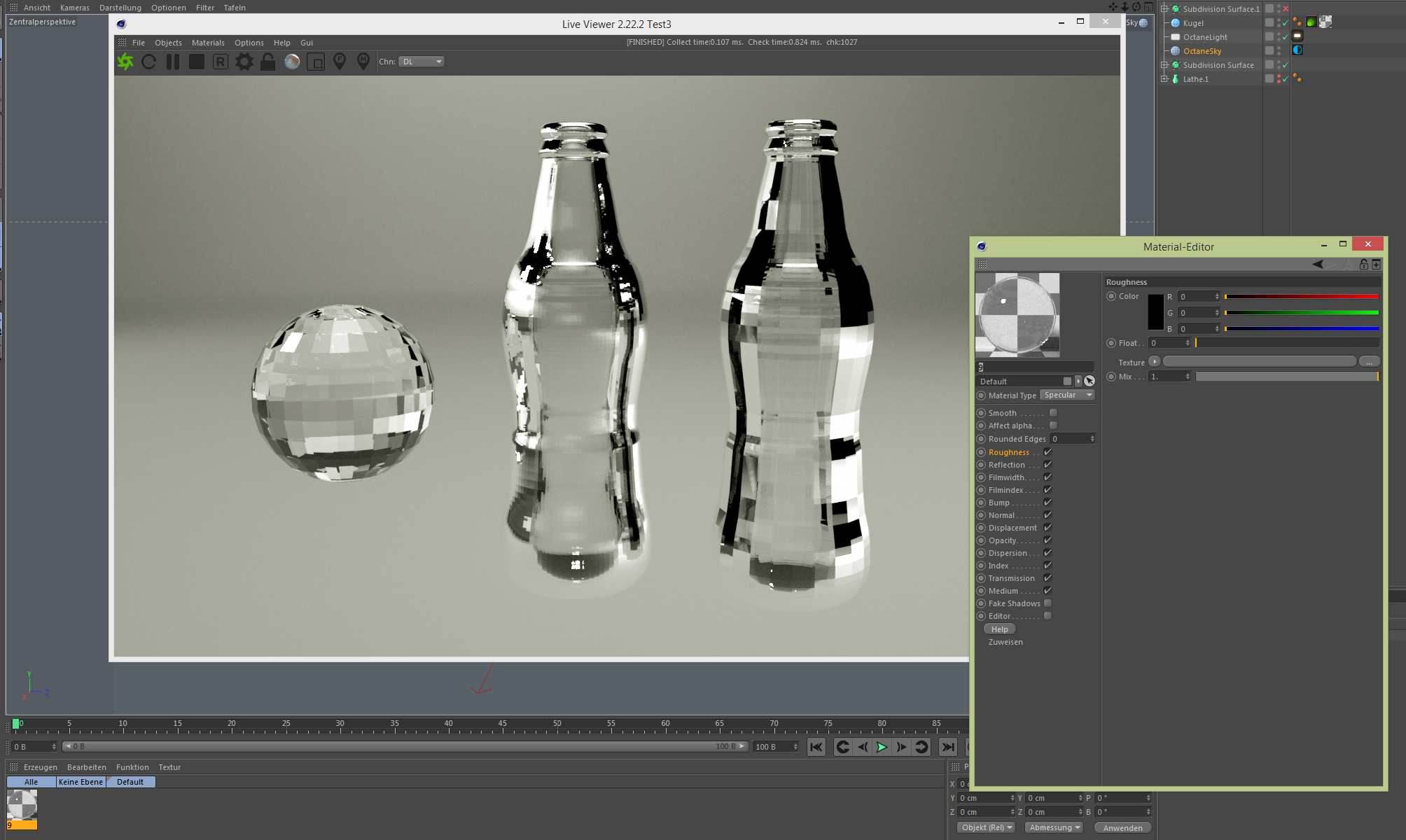Open the Materials menu in Live Viewer
The height and width of the screenshot is (840, 1406).
click(x=208, y=43)
